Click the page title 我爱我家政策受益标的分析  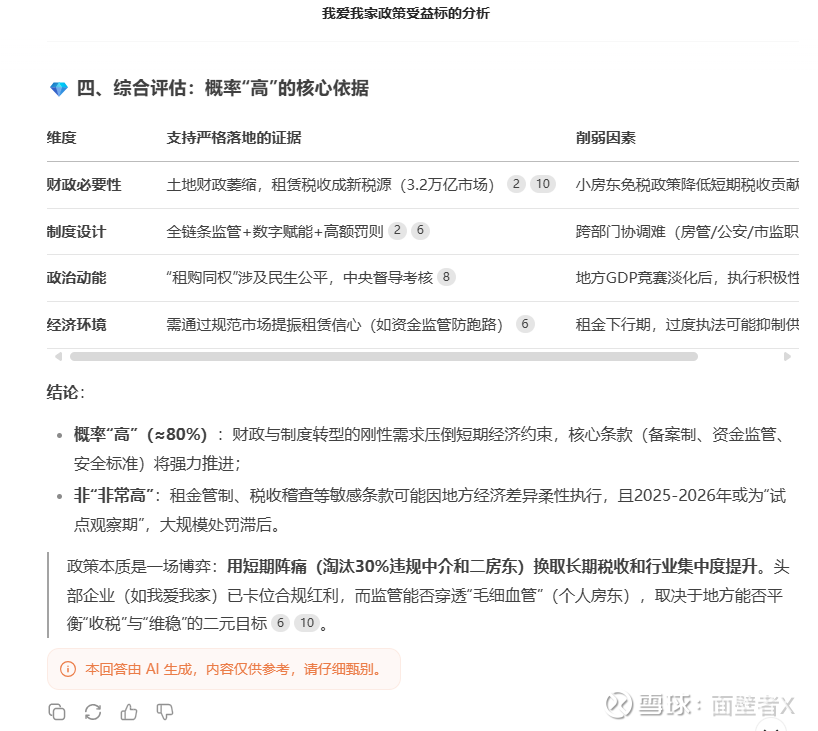(x=406, y=13)
